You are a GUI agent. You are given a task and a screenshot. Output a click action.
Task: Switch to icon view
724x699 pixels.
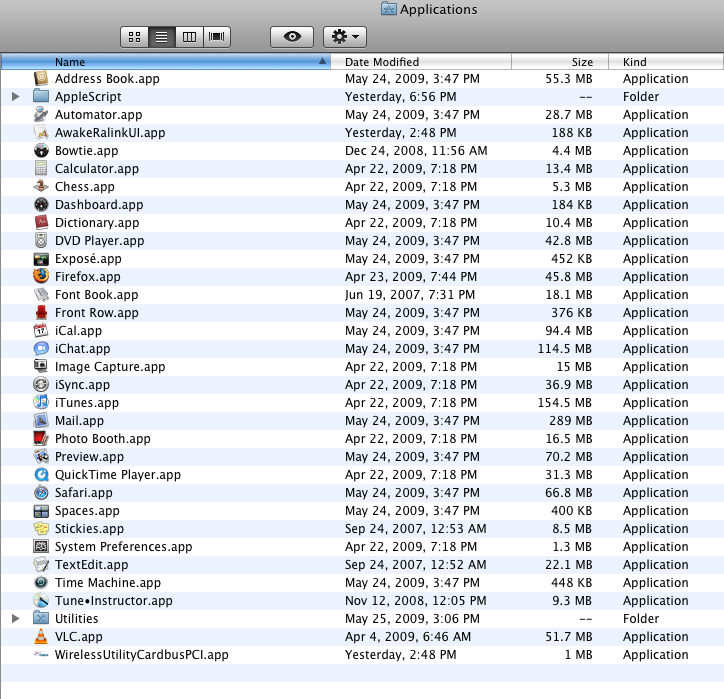tap(134, 37)
